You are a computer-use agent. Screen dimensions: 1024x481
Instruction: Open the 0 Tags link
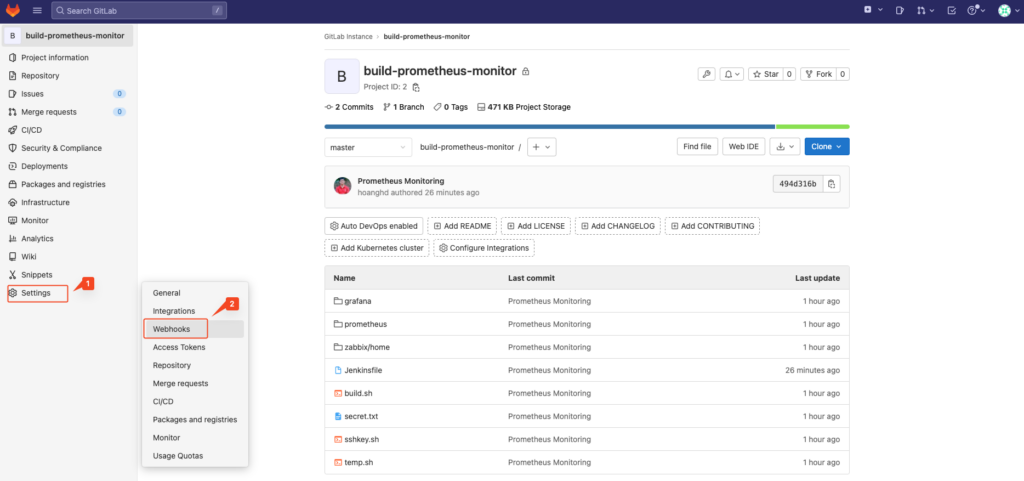(451, 107)
